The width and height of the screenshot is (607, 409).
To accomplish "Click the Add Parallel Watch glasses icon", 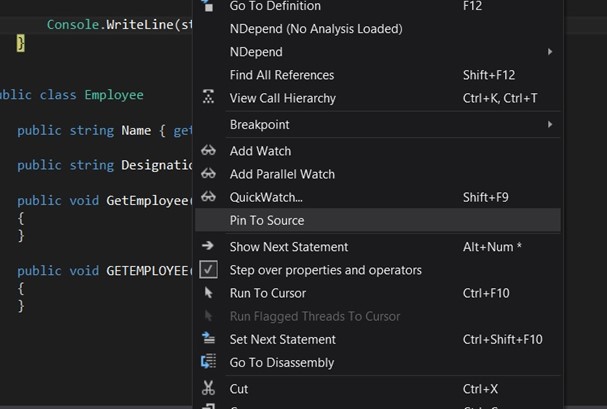I will [x=208, y=173].
